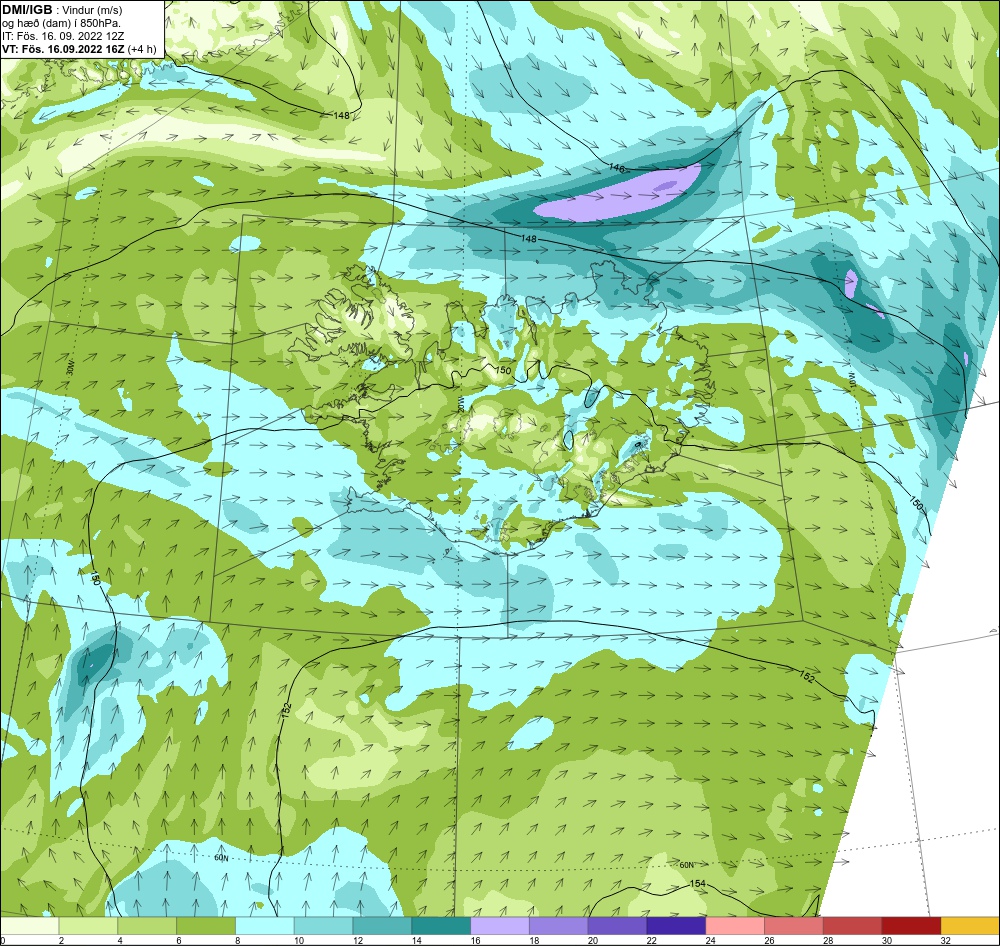Select the 2–4 m/s yellow-green legend swatch
1000x946 pixels.
(88, 926)
